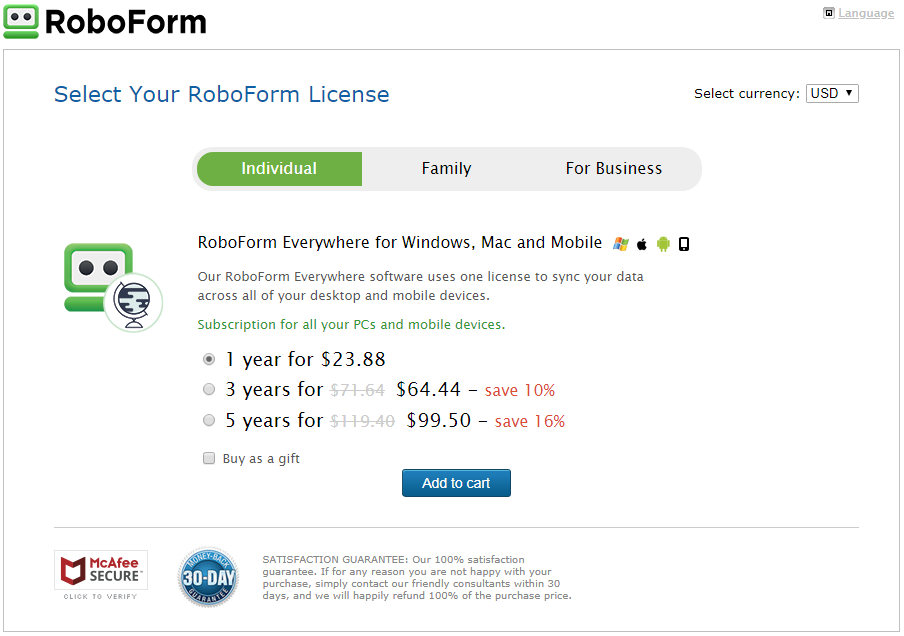904x636 pixels.
Task: Switch to the Individual license tab
Action: pyautogui.click(x=279, y=168)
